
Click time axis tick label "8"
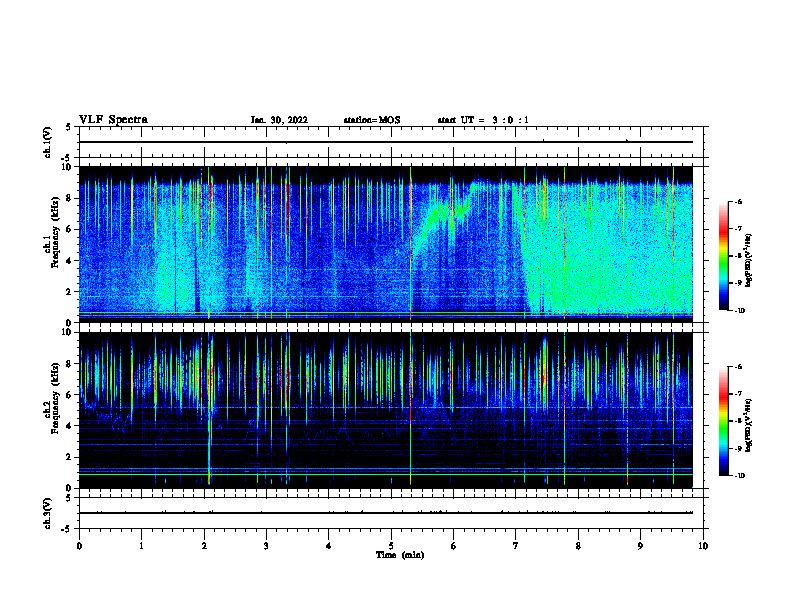[x=578, y=546]
